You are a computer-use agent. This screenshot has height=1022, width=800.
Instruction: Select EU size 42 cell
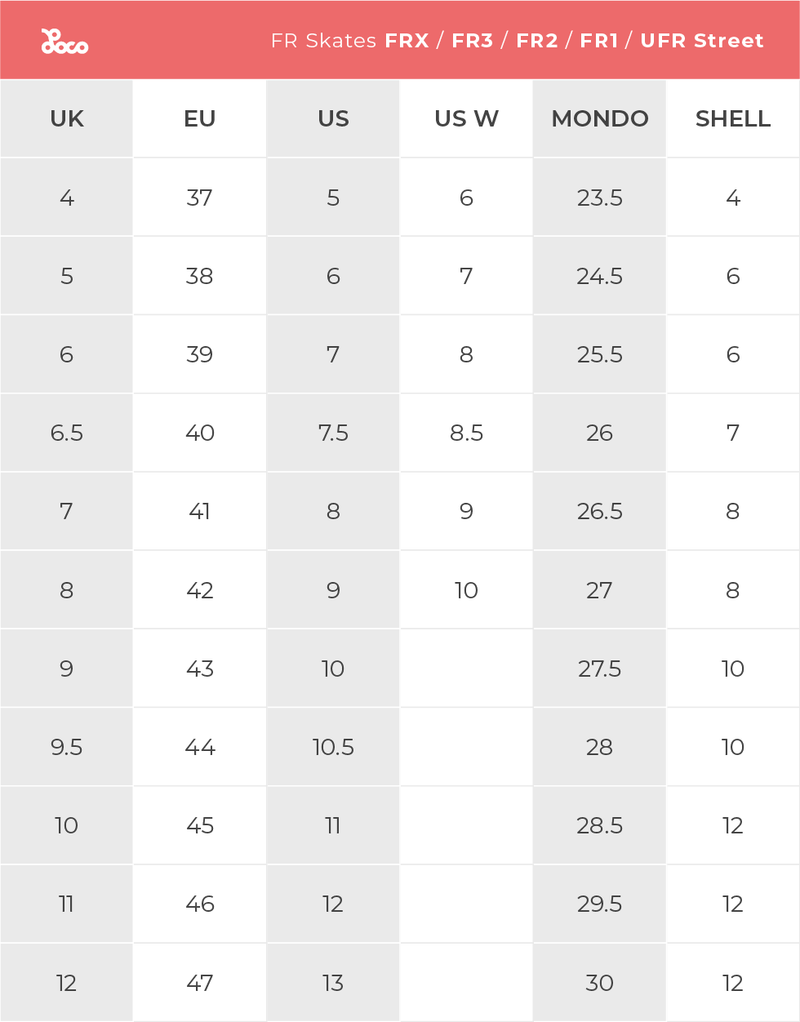(200, 590)
